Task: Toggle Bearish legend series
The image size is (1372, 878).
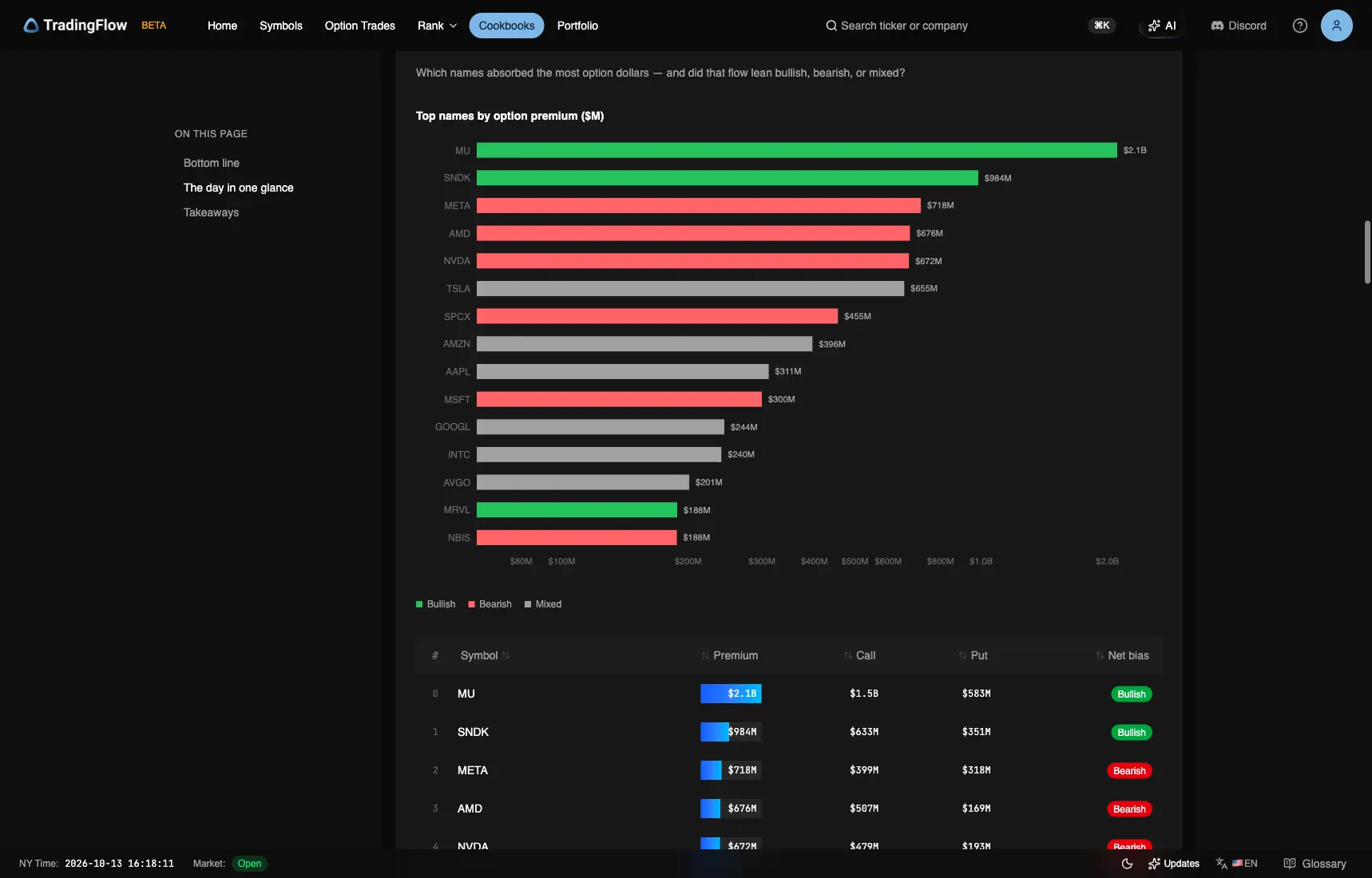Action: [x=490, y=604]
